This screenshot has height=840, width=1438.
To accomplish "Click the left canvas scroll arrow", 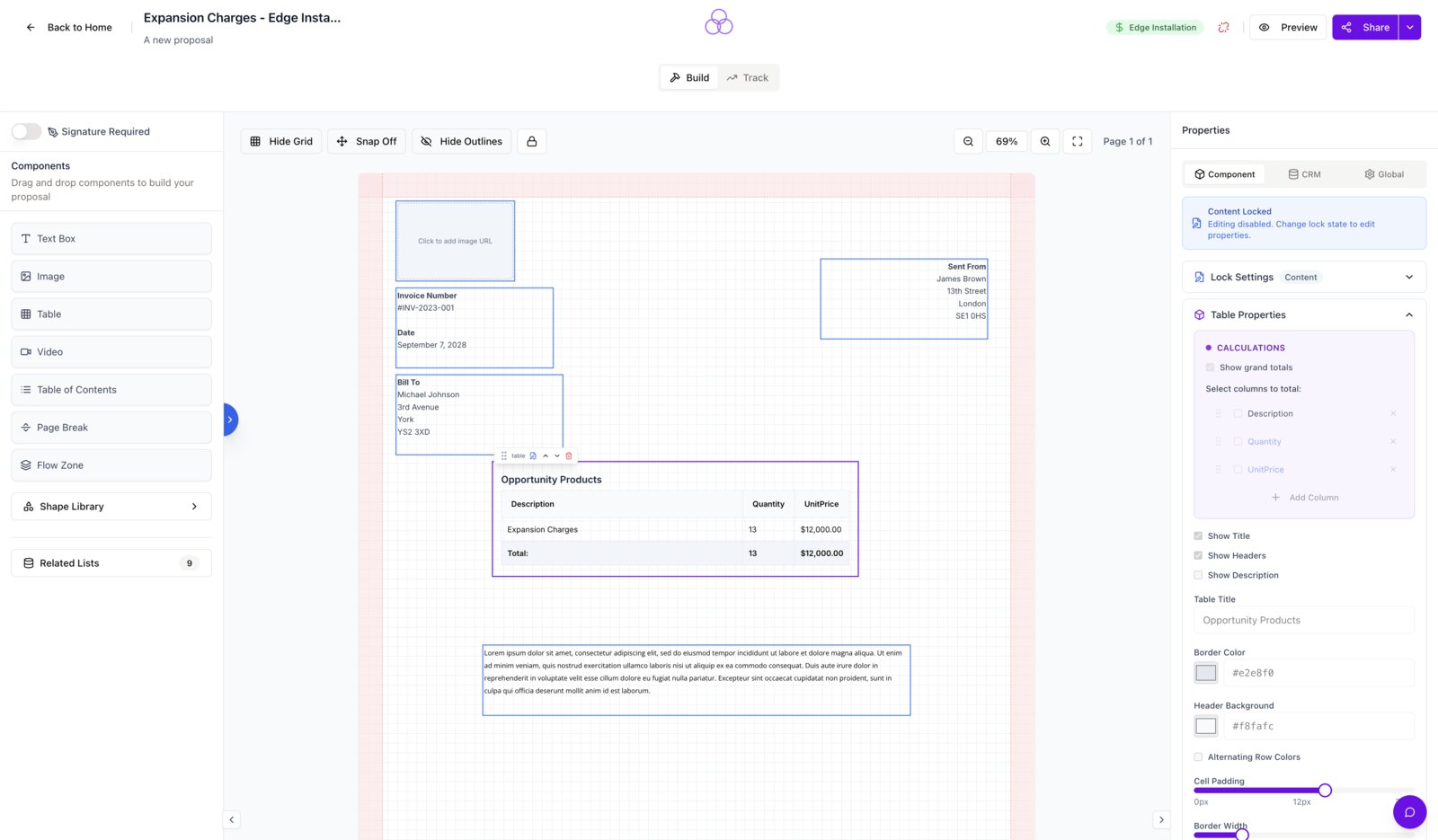I will (232, 819).
